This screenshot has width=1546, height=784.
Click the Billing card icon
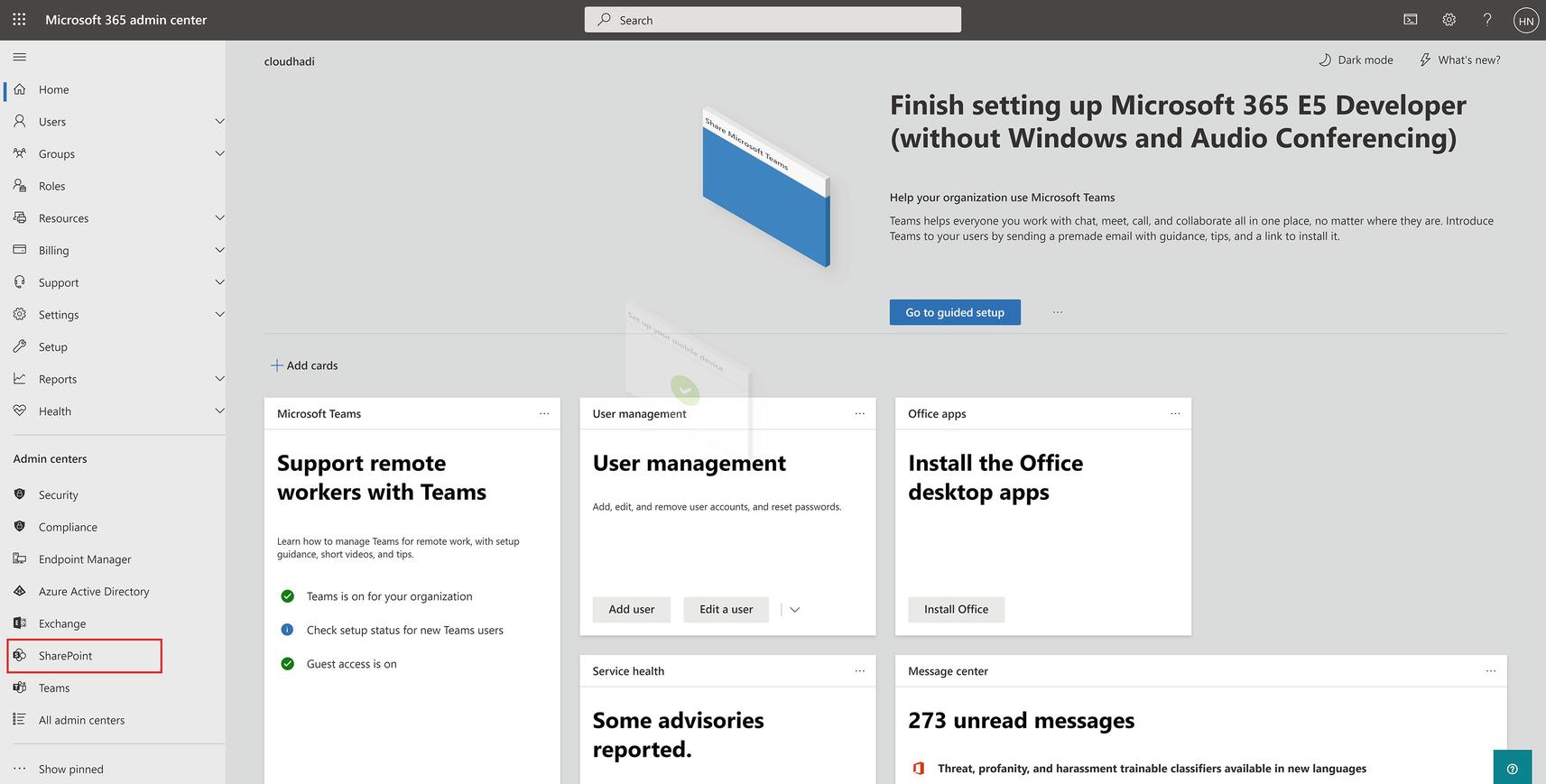[x=20, y=250]
